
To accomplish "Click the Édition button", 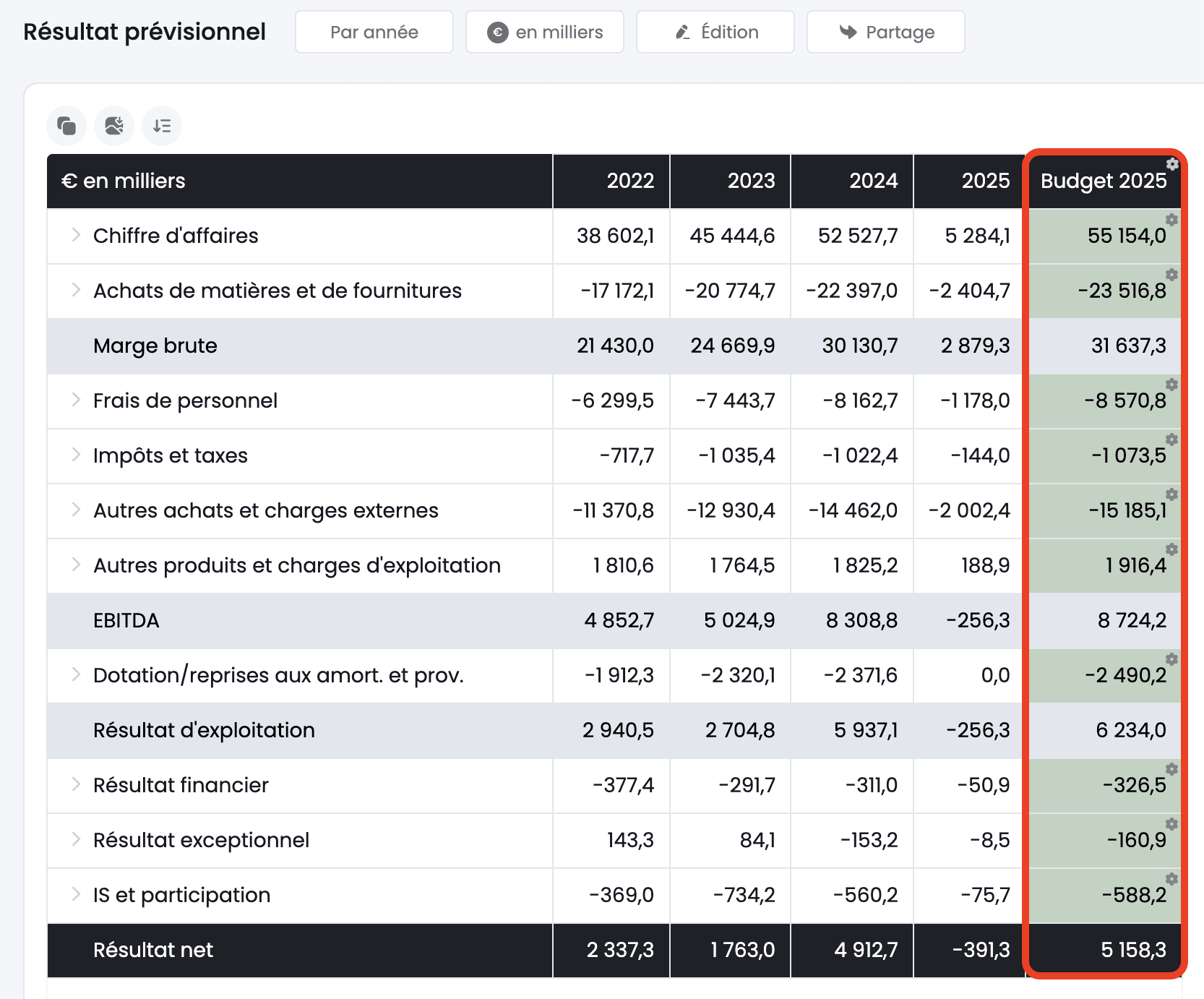I will [715, 32].
